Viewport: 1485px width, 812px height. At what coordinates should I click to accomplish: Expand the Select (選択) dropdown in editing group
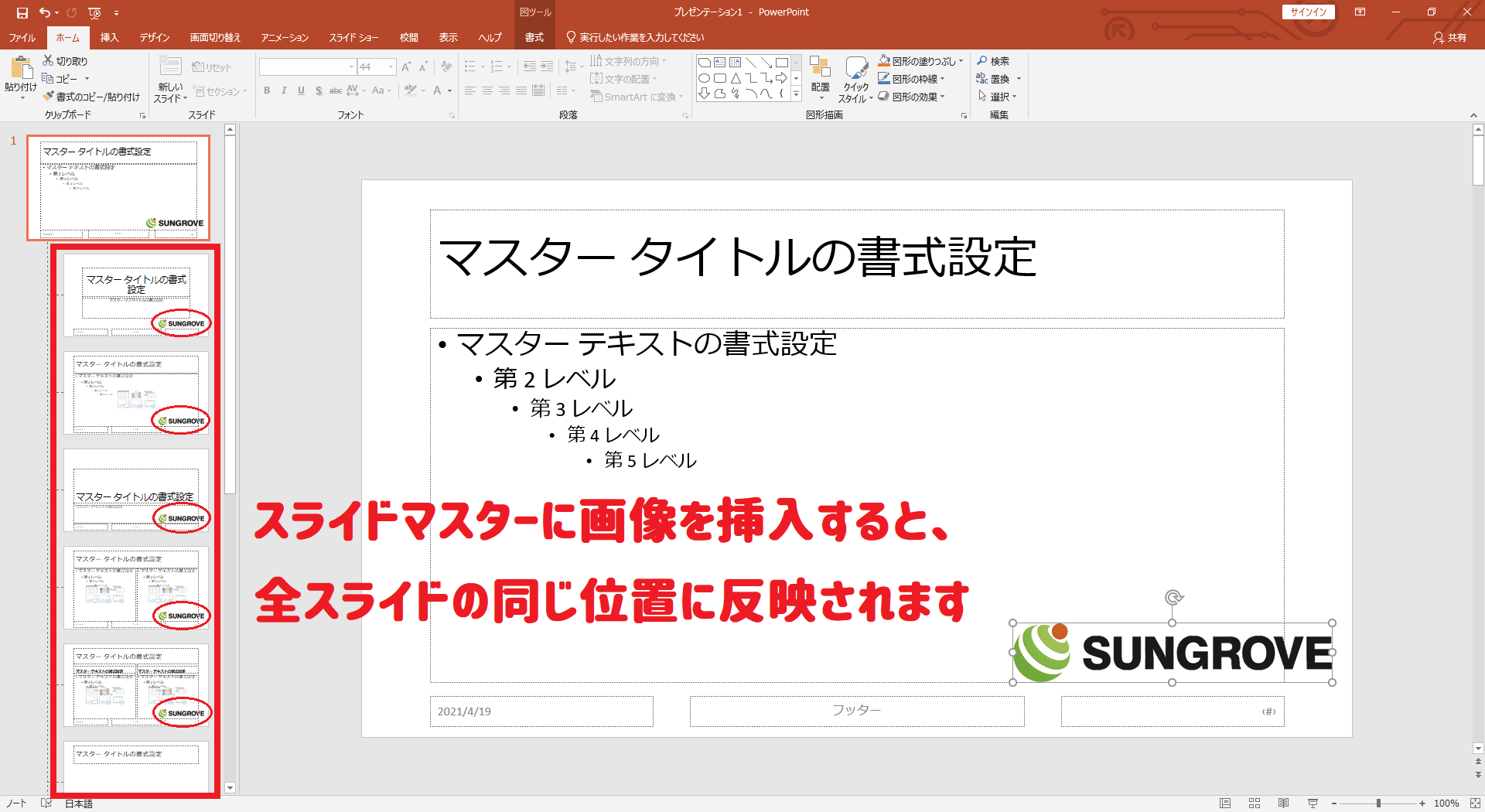point(1014,97)
